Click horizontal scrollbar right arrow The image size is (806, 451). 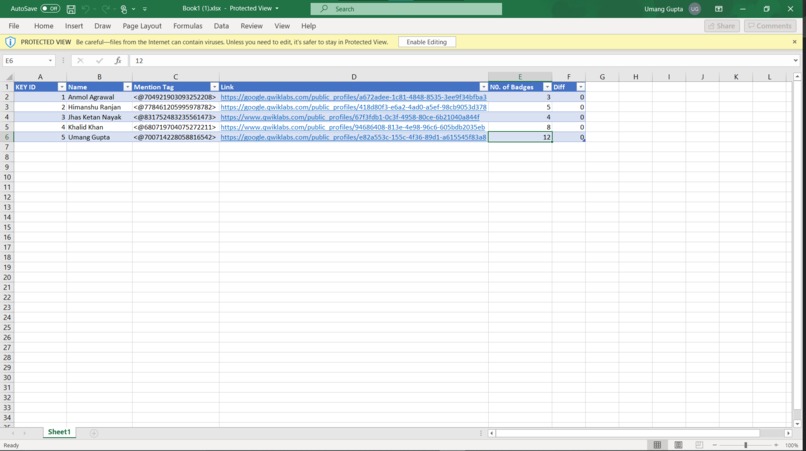(x=788, y=434)
